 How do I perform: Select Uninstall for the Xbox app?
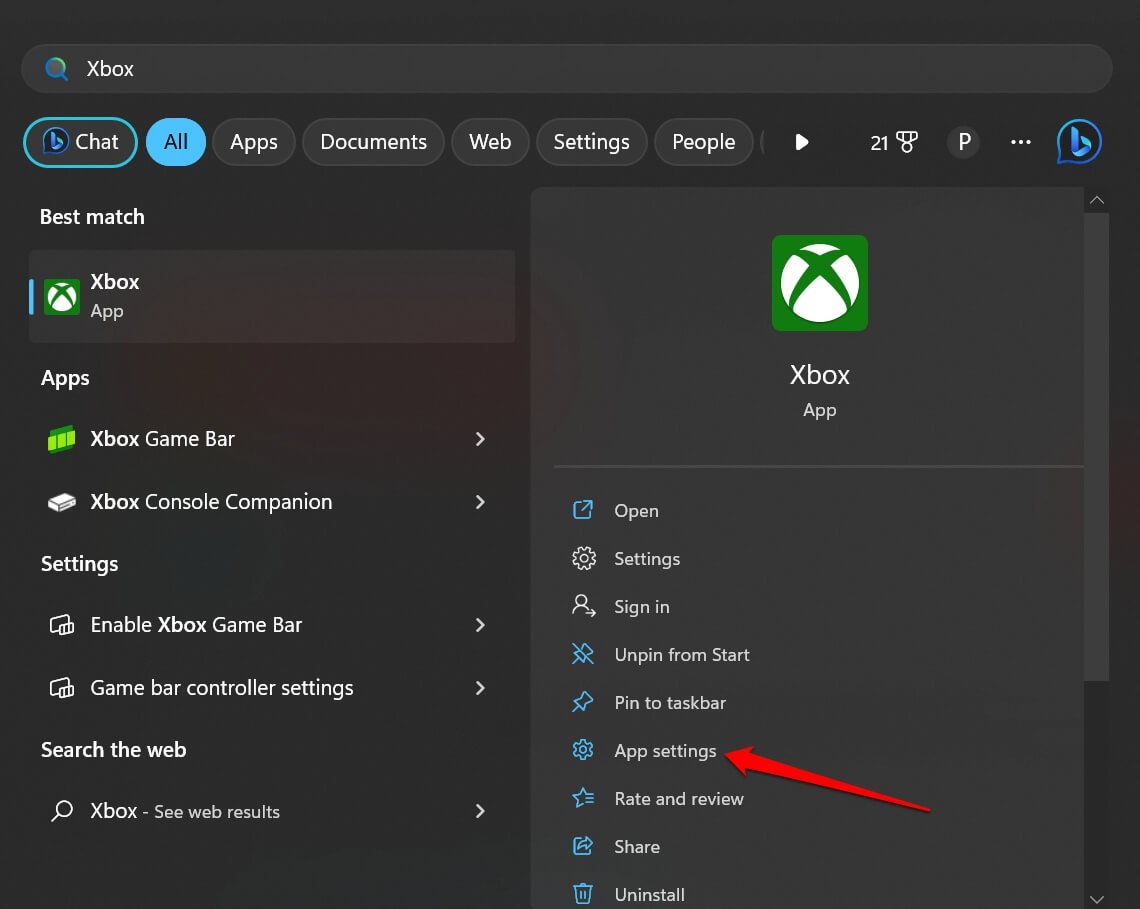tap(649, 894)
